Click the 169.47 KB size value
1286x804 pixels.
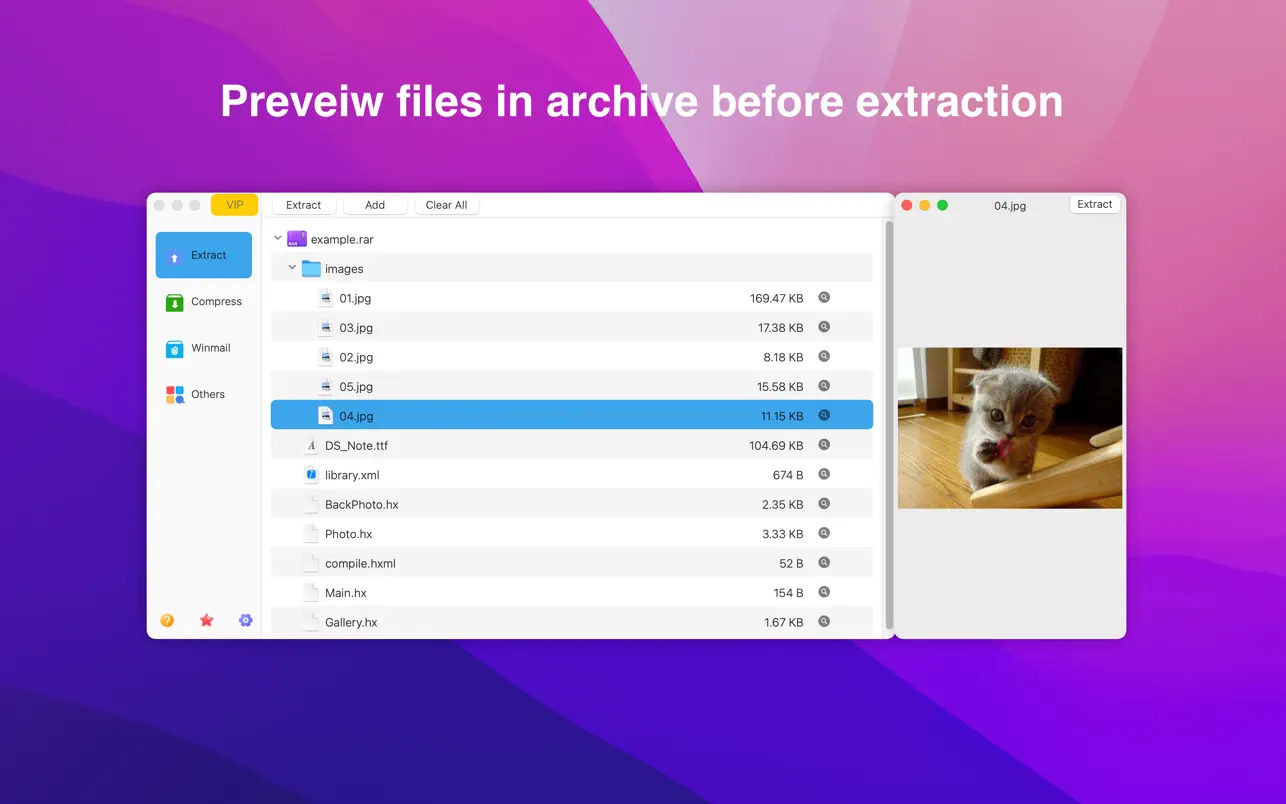777,298
